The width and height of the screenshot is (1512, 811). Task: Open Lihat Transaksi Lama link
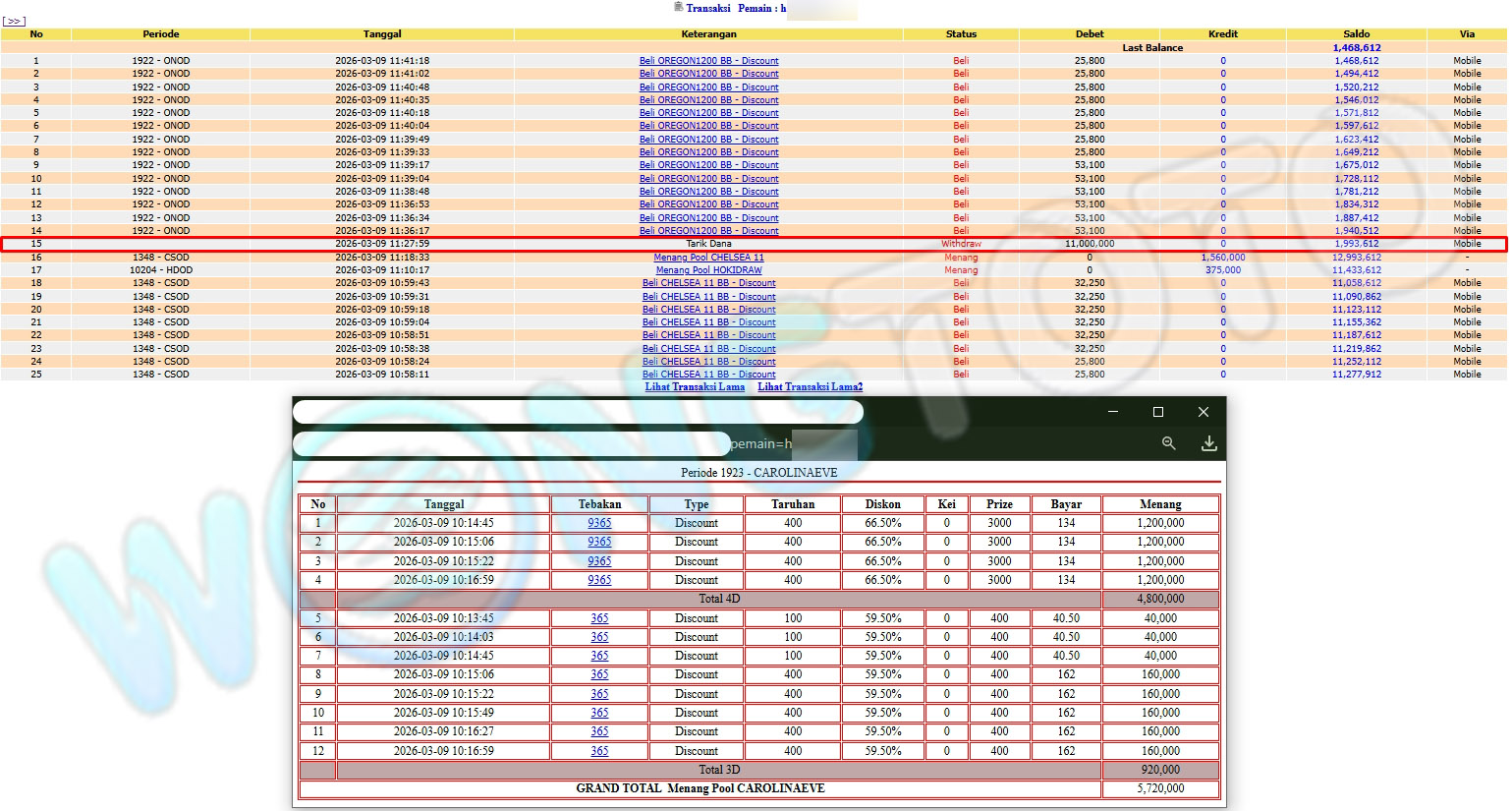click(695, 387)
